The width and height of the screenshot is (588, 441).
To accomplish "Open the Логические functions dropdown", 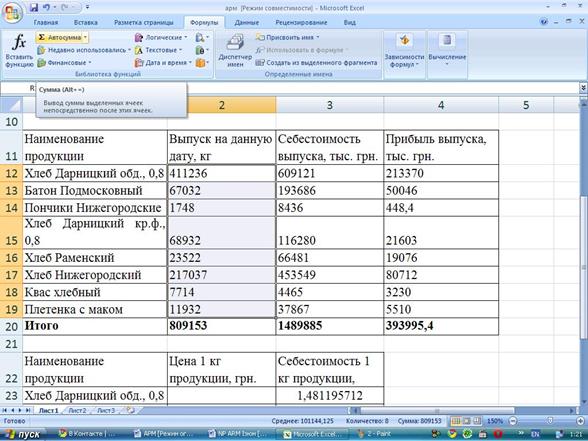I will [x=161, y=38].
